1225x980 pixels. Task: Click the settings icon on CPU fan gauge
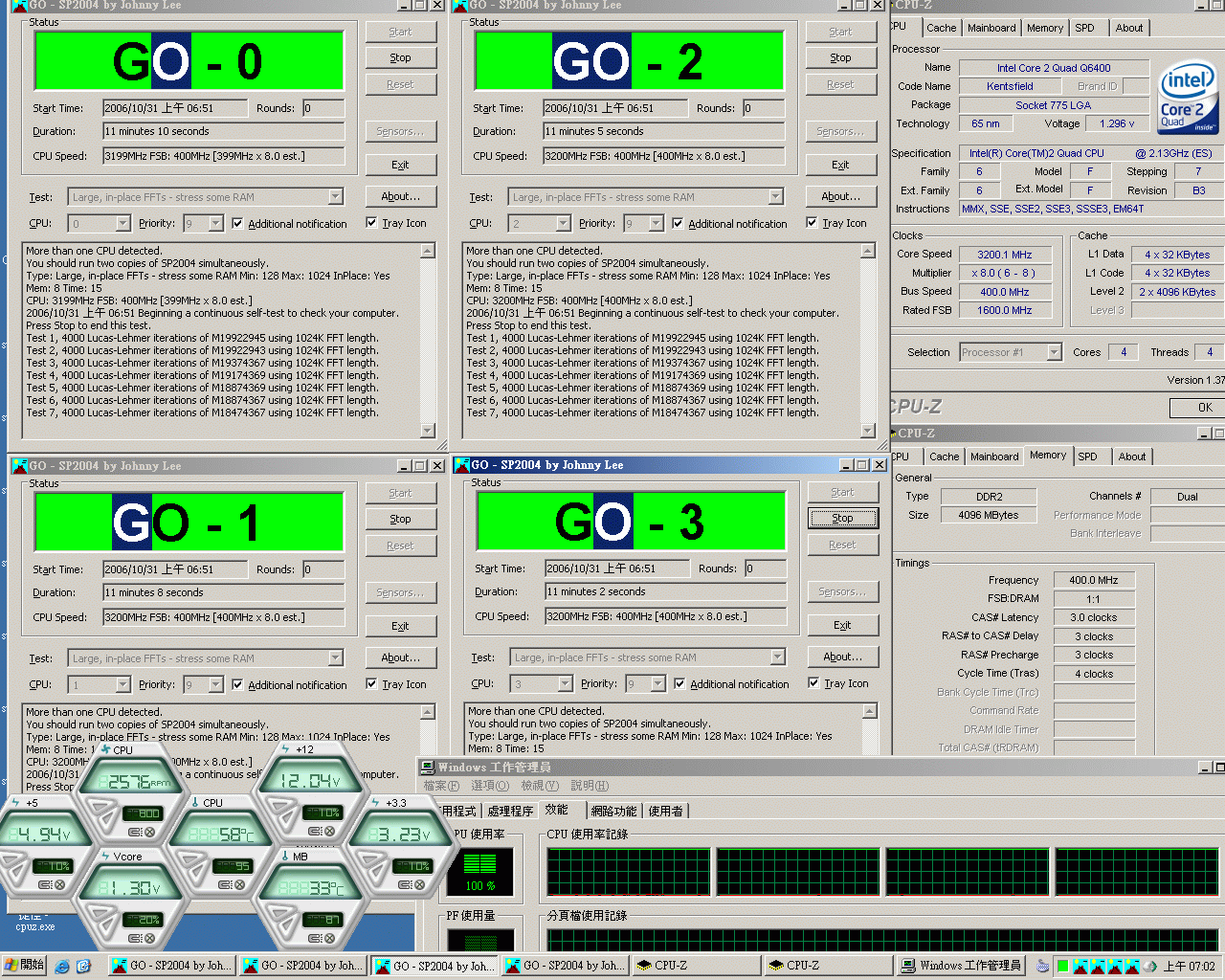[135, 832]
